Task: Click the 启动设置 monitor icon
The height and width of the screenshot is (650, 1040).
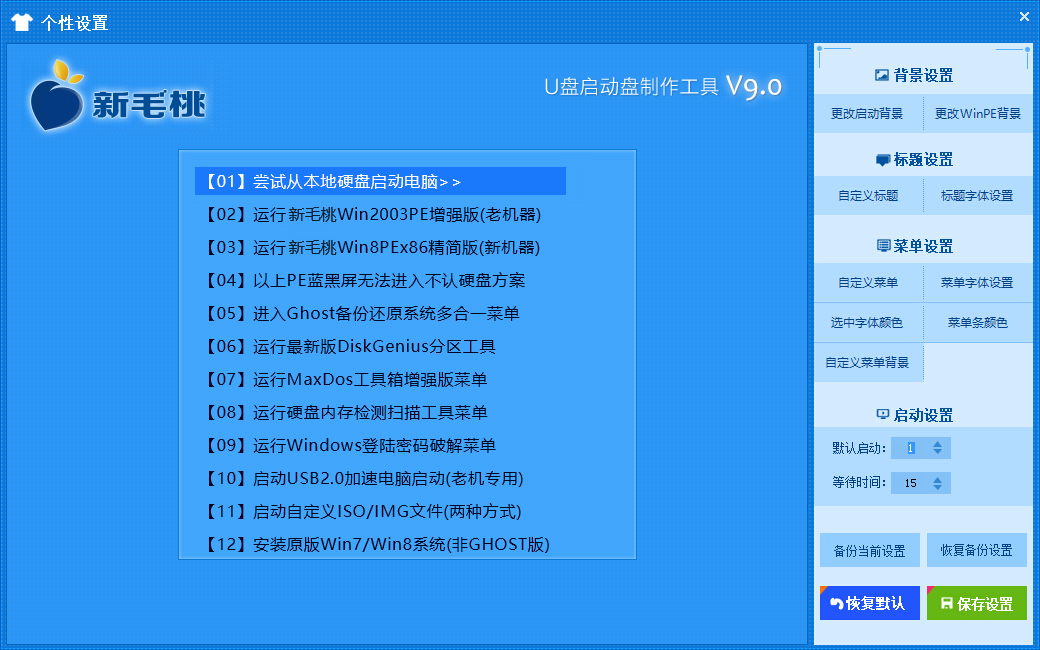Action: point(882,415)
